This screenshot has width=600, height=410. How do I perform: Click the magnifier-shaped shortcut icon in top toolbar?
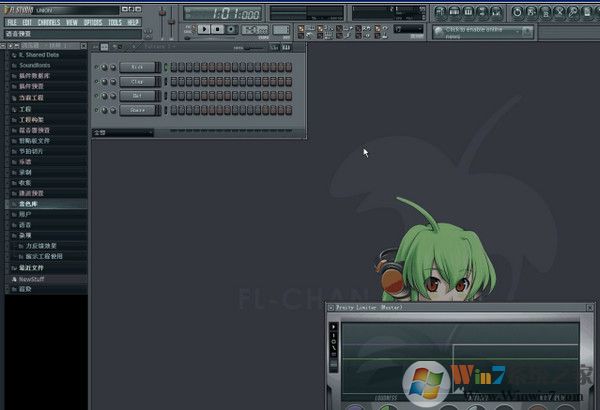(x=573, y=12)
